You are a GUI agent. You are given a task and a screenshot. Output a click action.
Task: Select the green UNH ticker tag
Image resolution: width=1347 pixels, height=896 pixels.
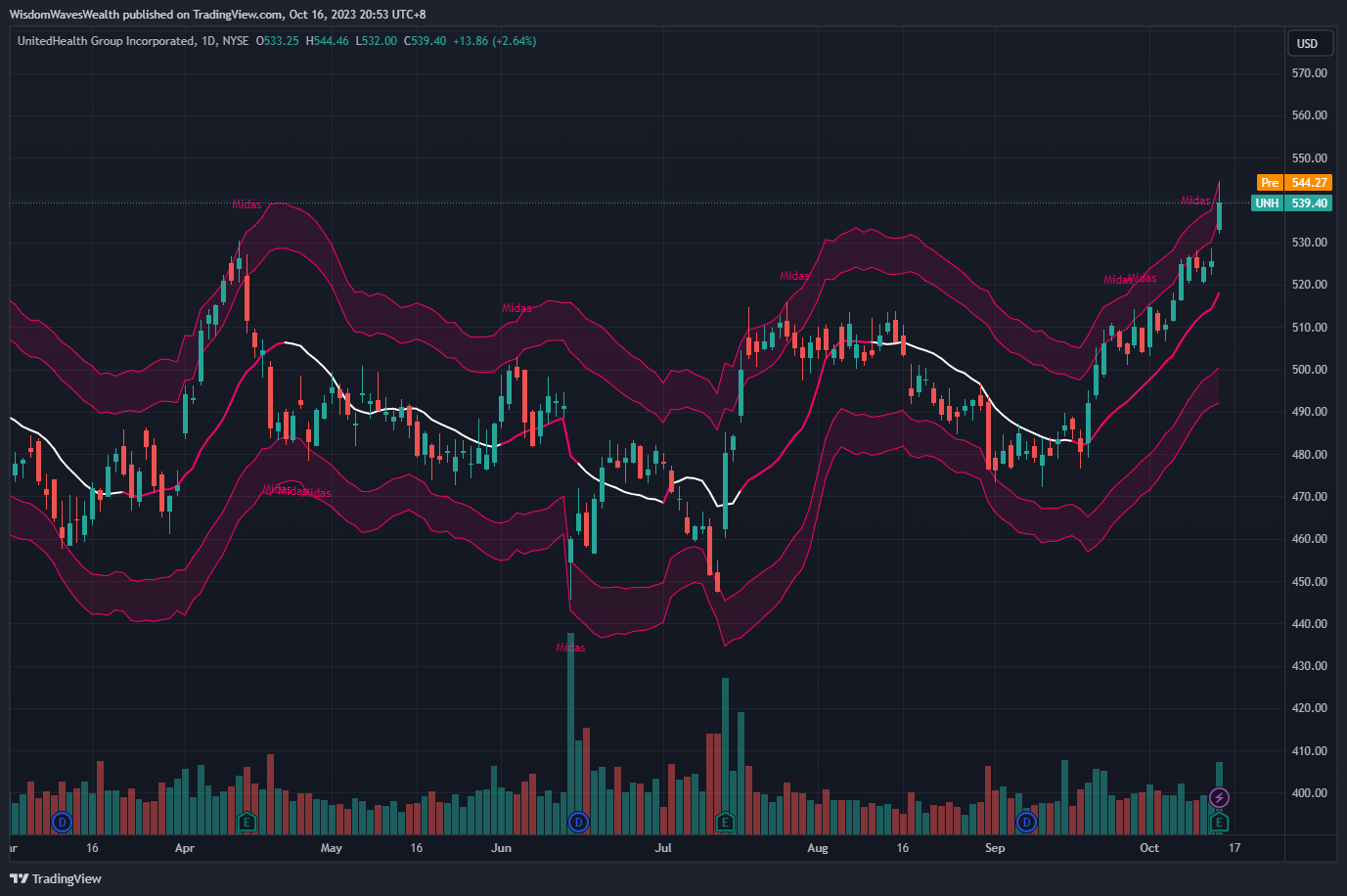[x=1267, y=203]
